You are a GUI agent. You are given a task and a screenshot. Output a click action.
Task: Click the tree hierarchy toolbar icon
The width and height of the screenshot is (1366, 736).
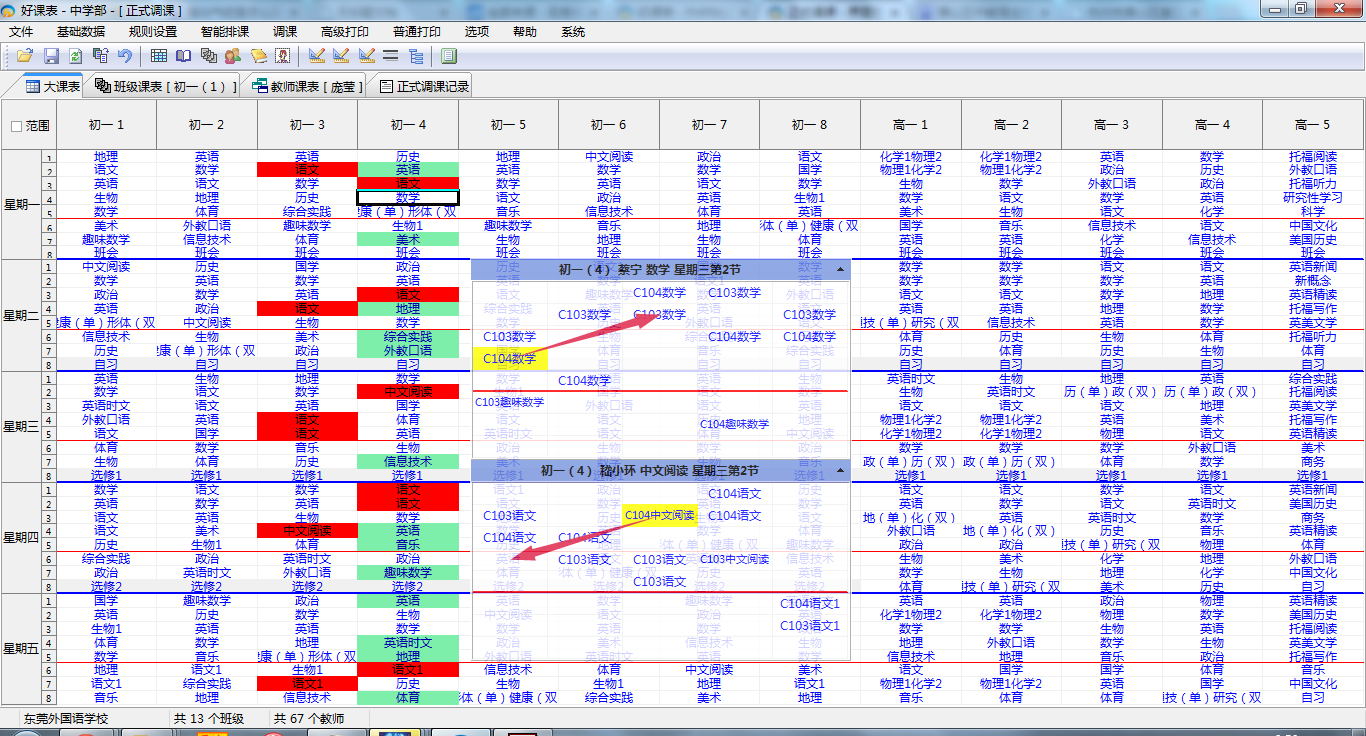pos(416,56)
